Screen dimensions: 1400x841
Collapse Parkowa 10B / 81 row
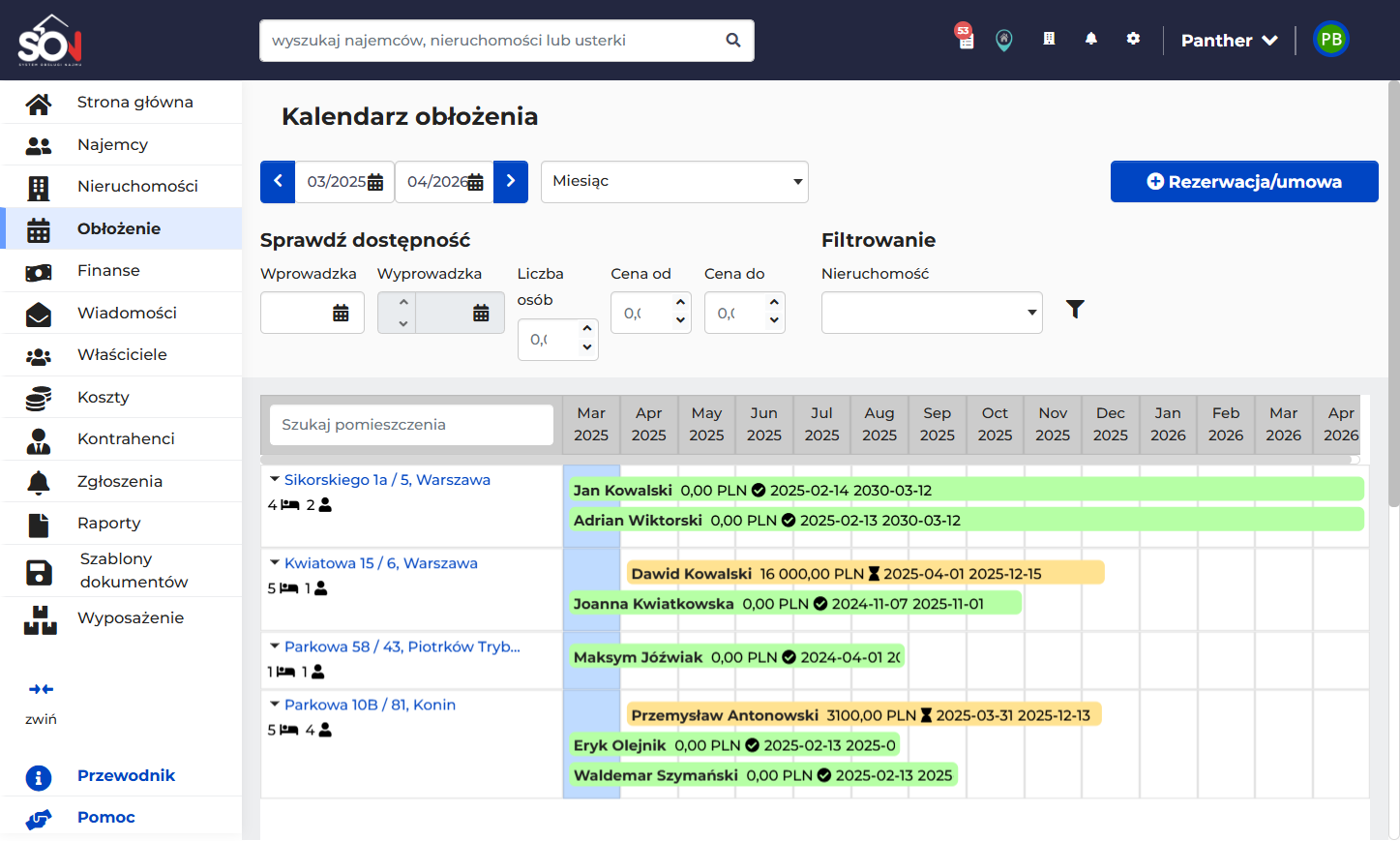(x=275, y=704)
